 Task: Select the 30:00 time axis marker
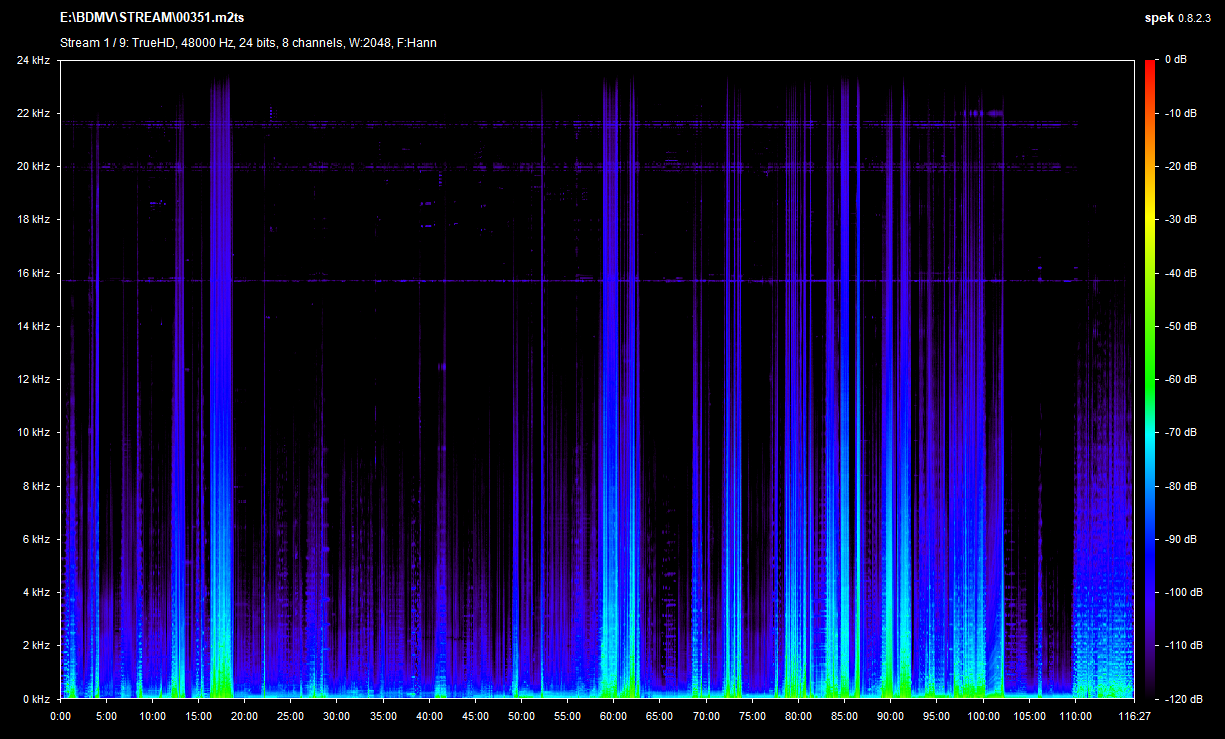pos(336,716)
